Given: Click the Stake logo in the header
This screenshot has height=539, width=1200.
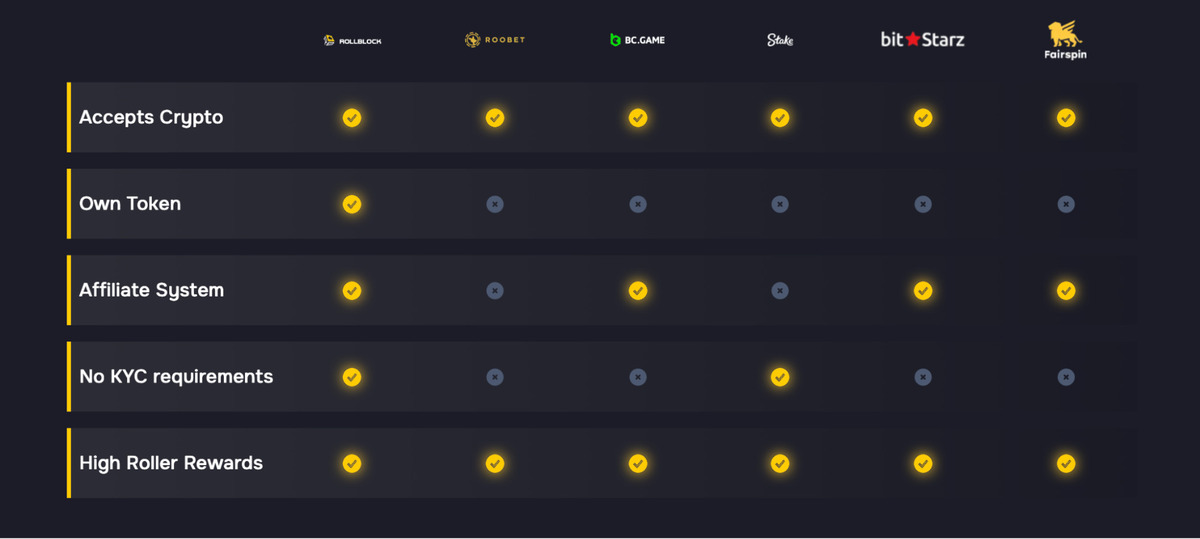Looking at the screenshot, I should [x=780, y=40].
